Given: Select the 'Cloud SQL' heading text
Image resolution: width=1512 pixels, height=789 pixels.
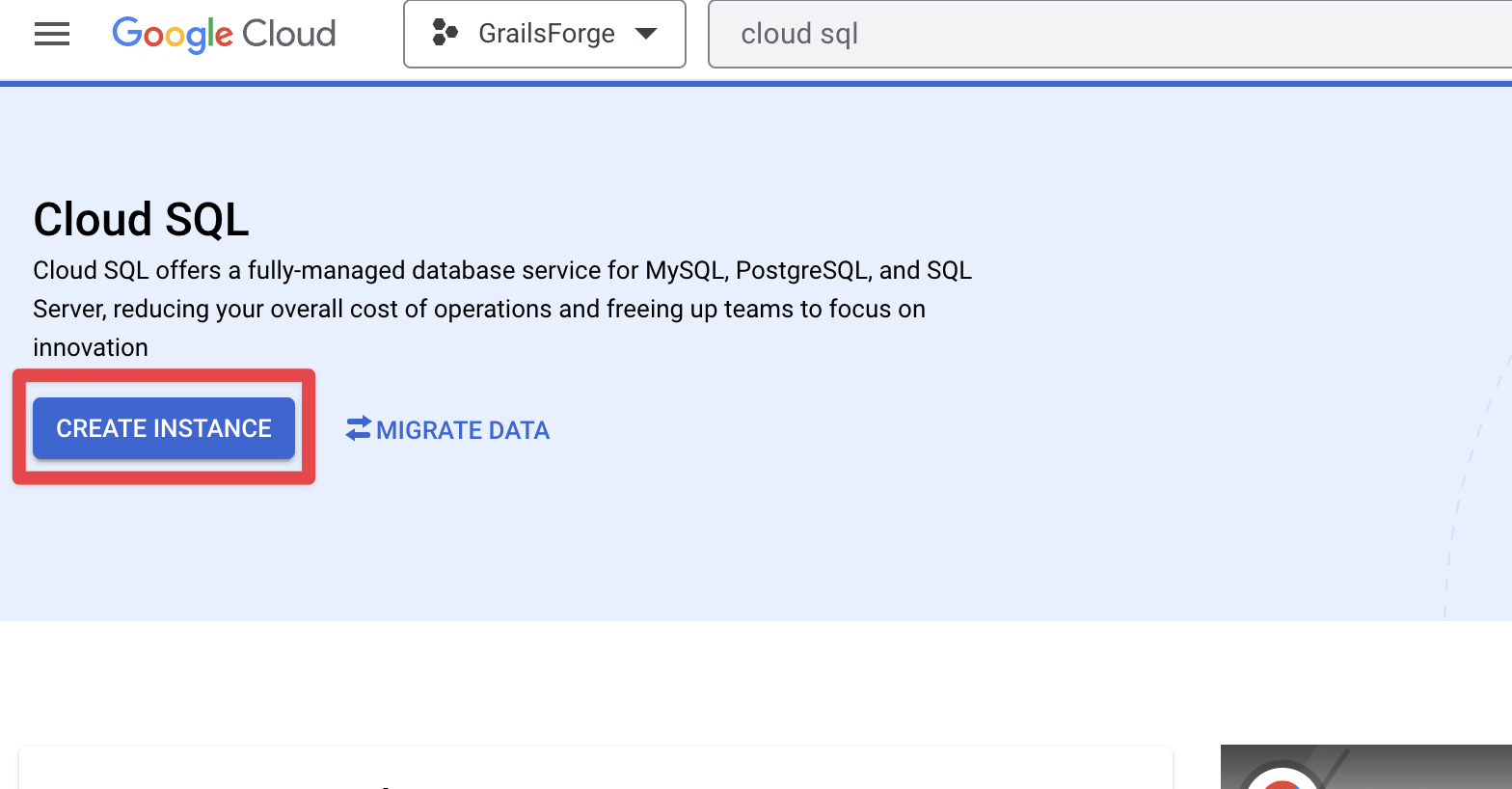Looking at the screenshot, I should coord(141,220).
